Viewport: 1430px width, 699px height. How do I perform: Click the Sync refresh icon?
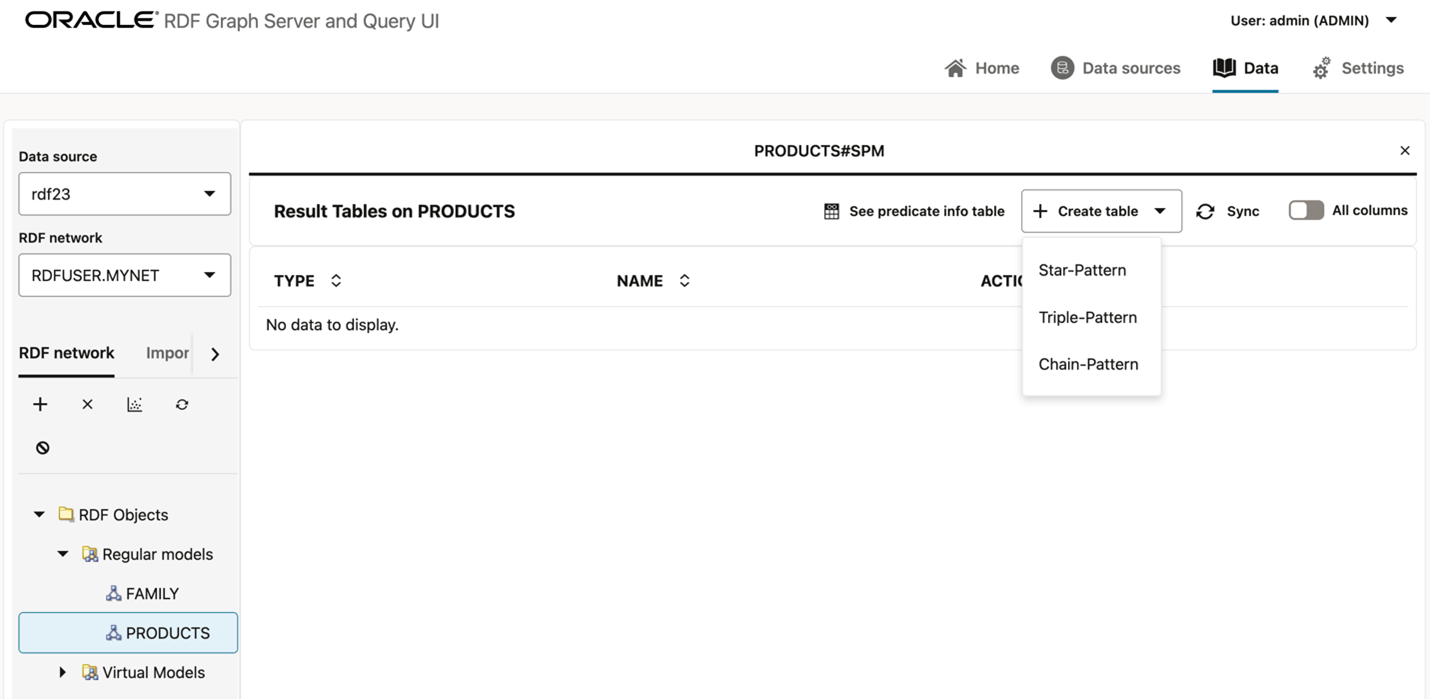pyautogui.click(x=1206, y=211)
